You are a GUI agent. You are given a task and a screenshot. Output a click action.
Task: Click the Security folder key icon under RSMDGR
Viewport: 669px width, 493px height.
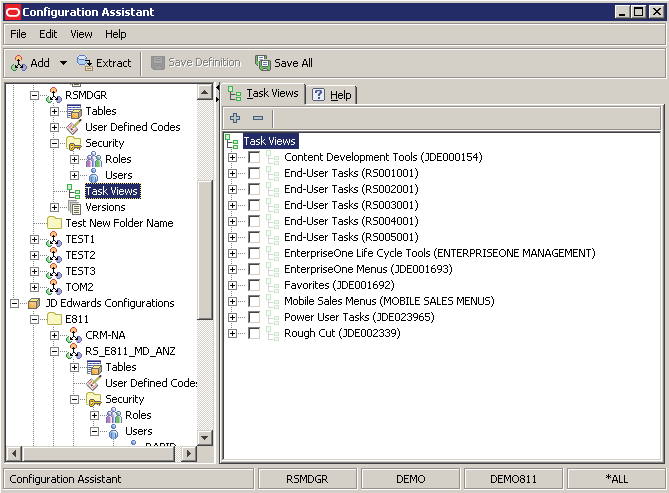[x=74, y=143]
